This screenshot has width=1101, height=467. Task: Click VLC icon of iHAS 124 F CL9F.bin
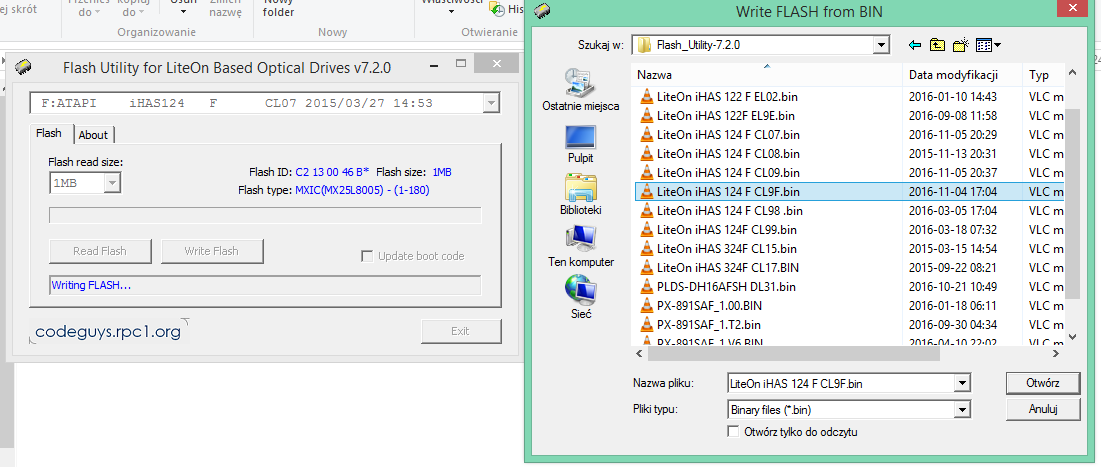[647, 192]
